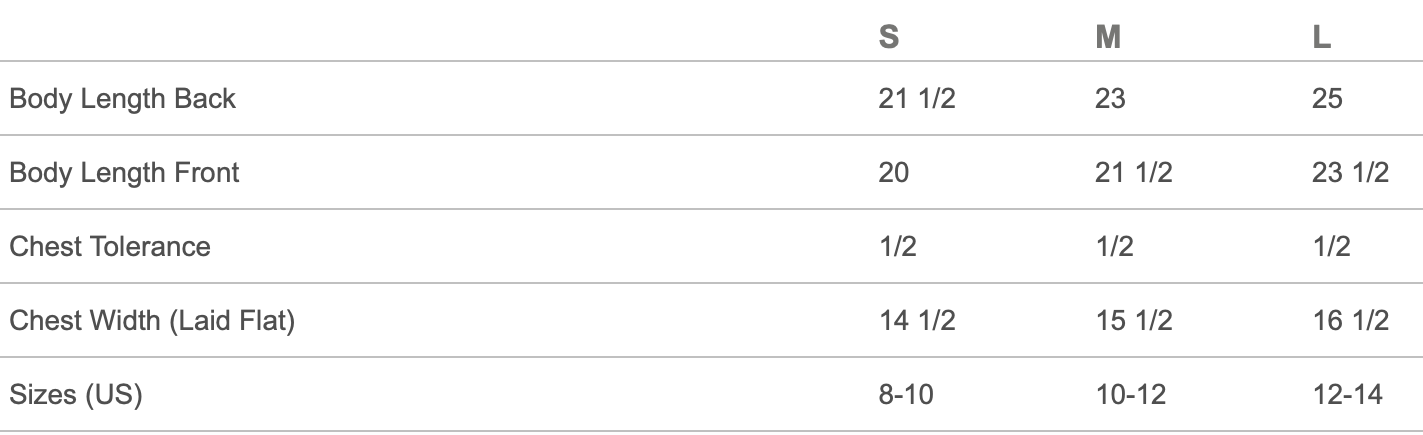Select the US size range 8-10
This screenshot has height=435, width=1423.
point(906,395)
